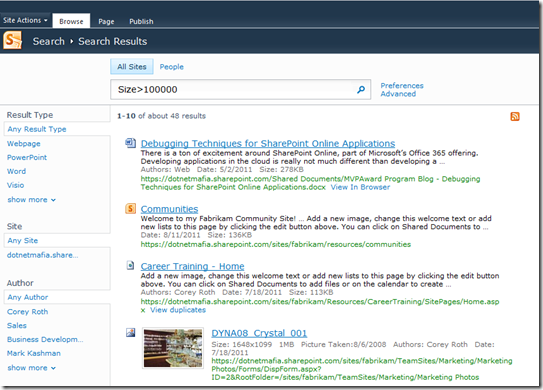Click the magnifier search icon
Image resolution: width=543 pixels, height=390 pixels.
point(361,90)
